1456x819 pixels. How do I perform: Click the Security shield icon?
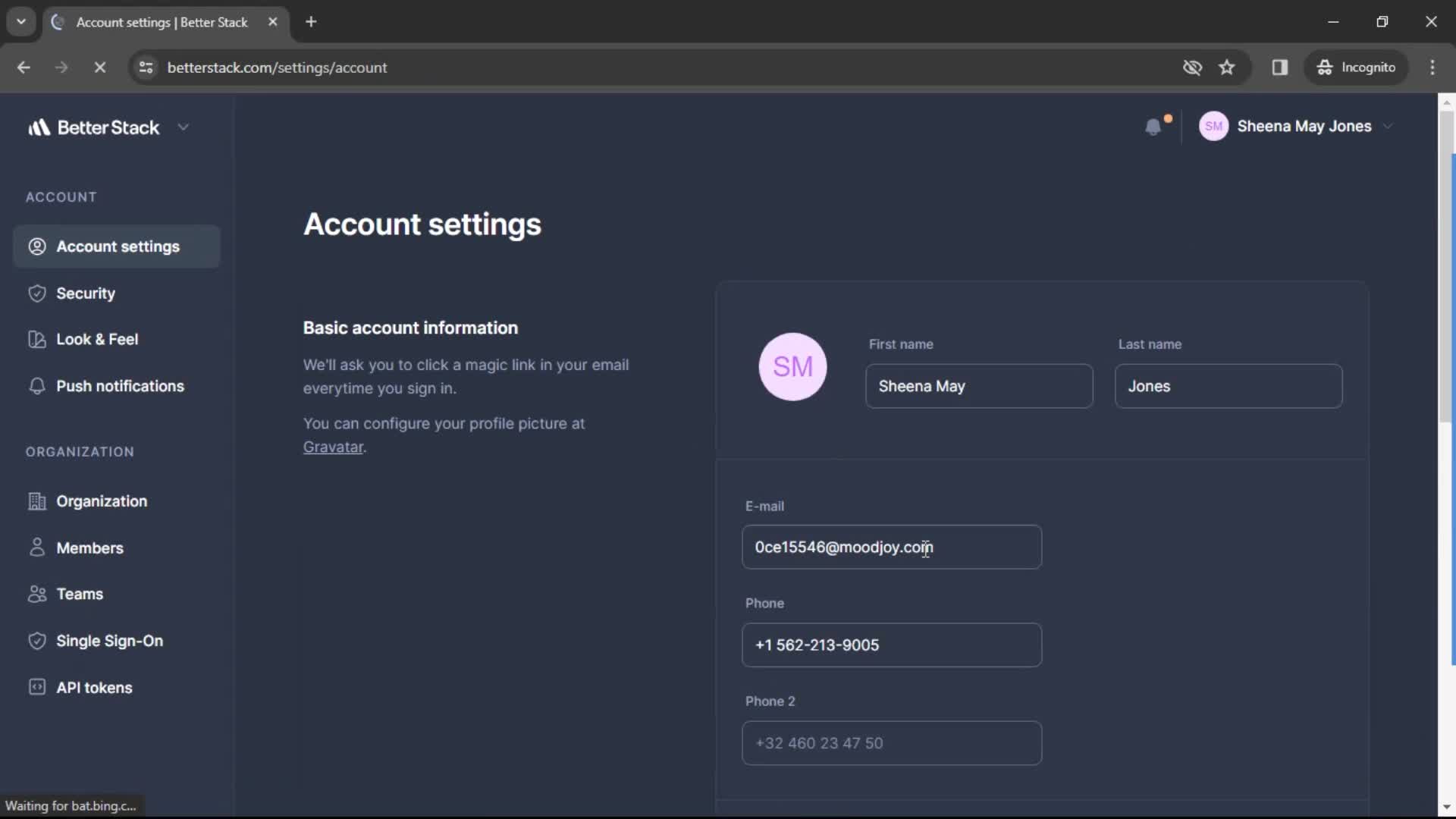point(37,293)
